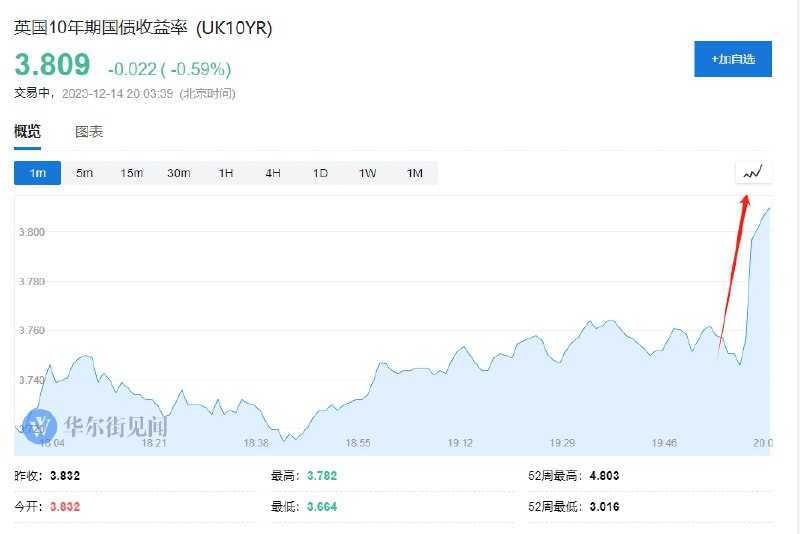
Task: Click the 52周最高 value 4.803
Action: pos(604,476)
